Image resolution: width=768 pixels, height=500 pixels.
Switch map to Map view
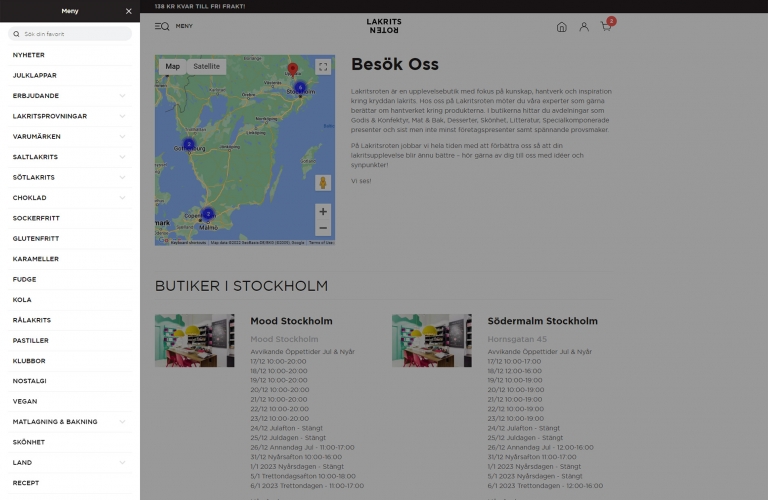[x=172, y=67]
